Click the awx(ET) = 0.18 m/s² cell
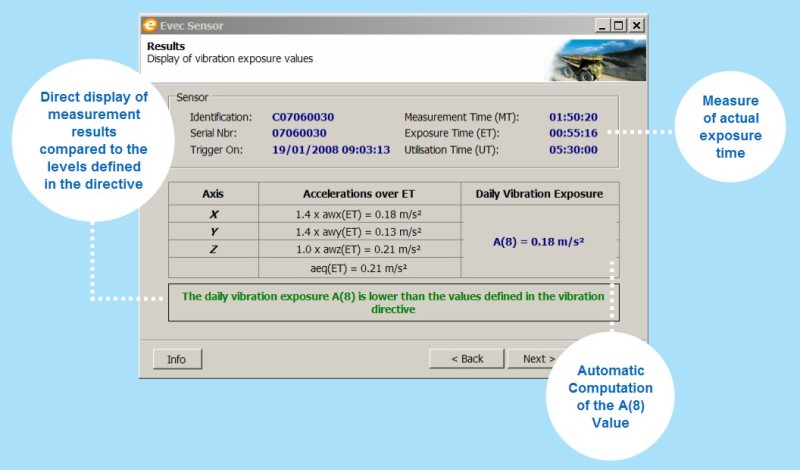800x470 pixels. coord(359,214)
